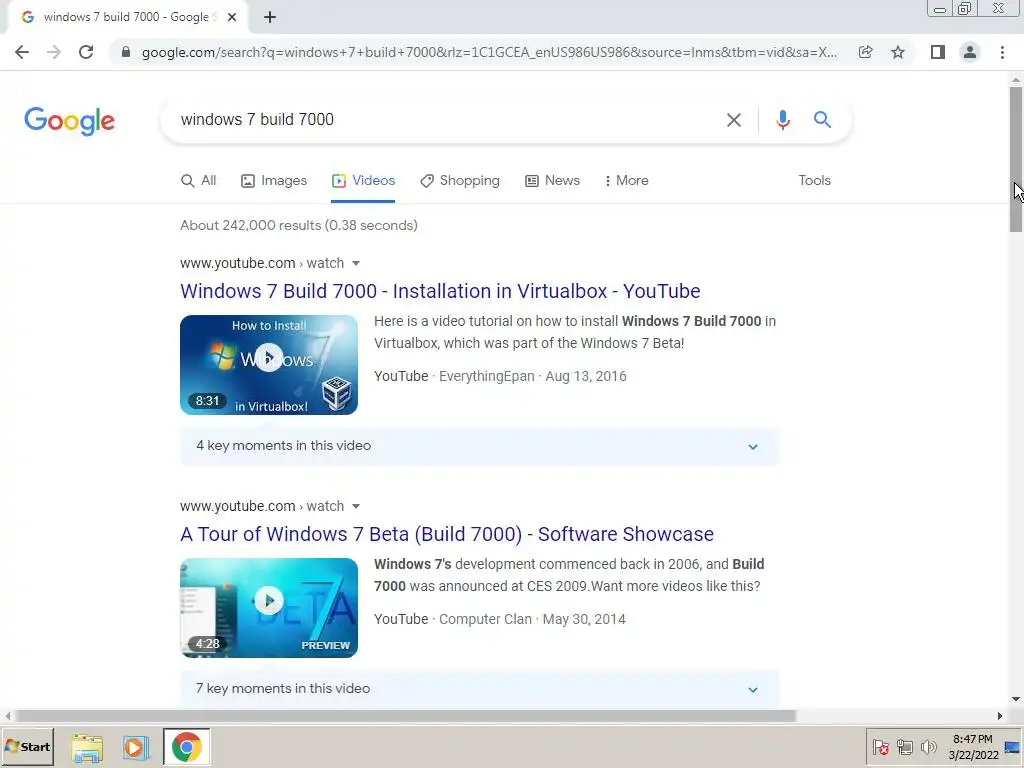The image size is (1024, 768).
Task: Click the Computer Clan channel text
Action: (x=485, y=619)
